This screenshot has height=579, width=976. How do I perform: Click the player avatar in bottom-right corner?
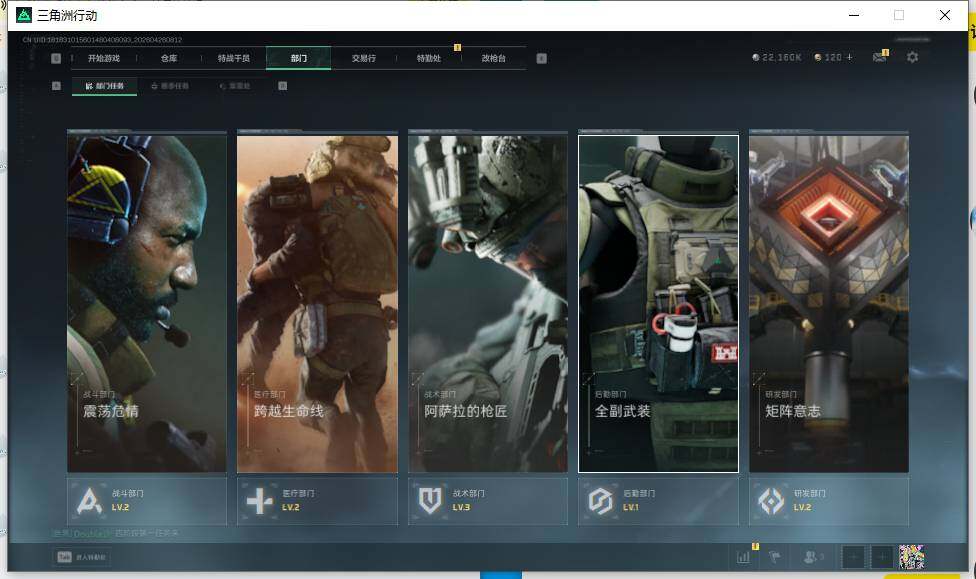[x=912, y=557]
